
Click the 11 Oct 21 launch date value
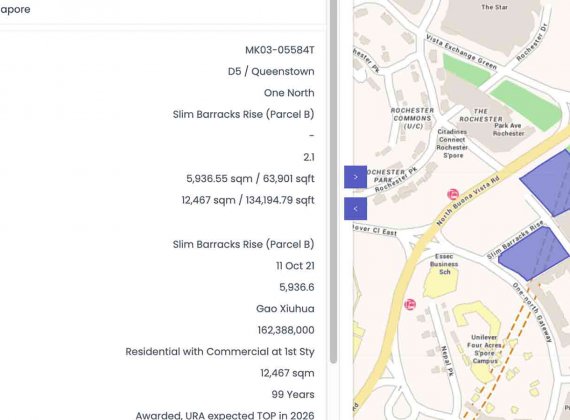[x=295, y=266]
